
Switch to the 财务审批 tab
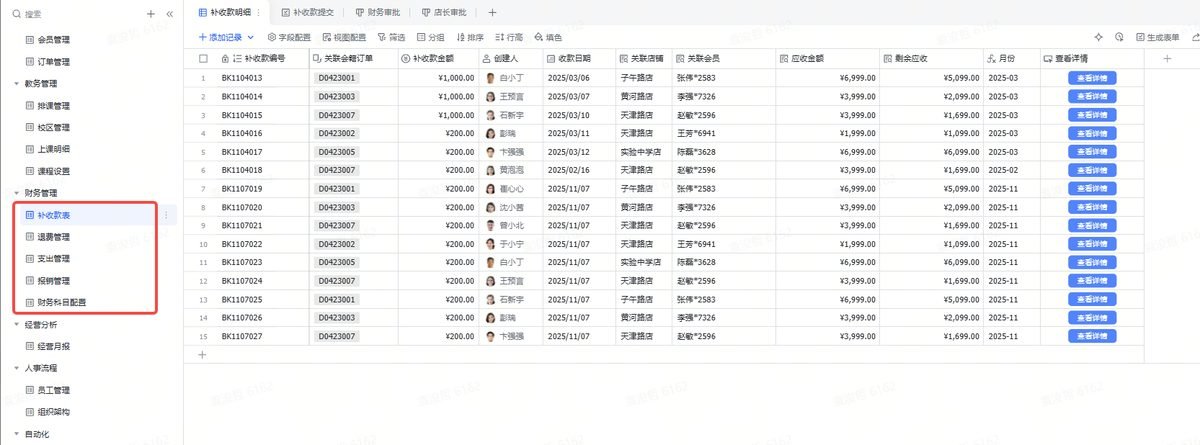377,12
